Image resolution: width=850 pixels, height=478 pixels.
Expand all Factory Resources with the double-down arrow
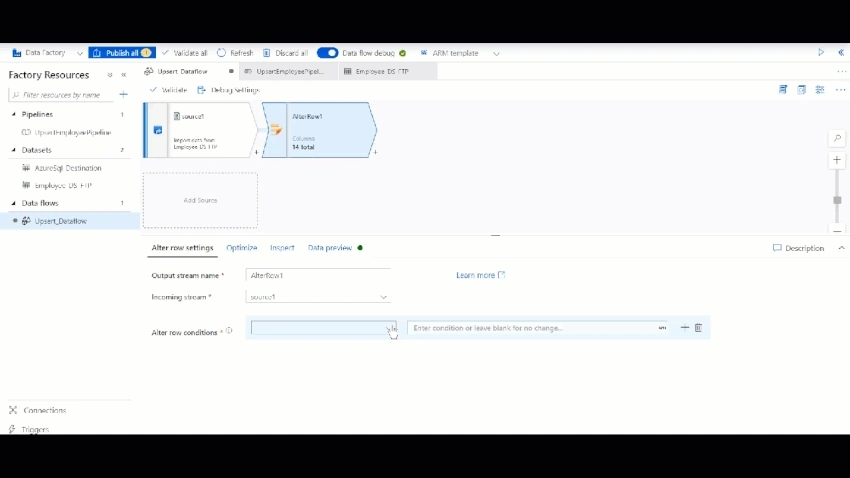(x=110, y=75)
